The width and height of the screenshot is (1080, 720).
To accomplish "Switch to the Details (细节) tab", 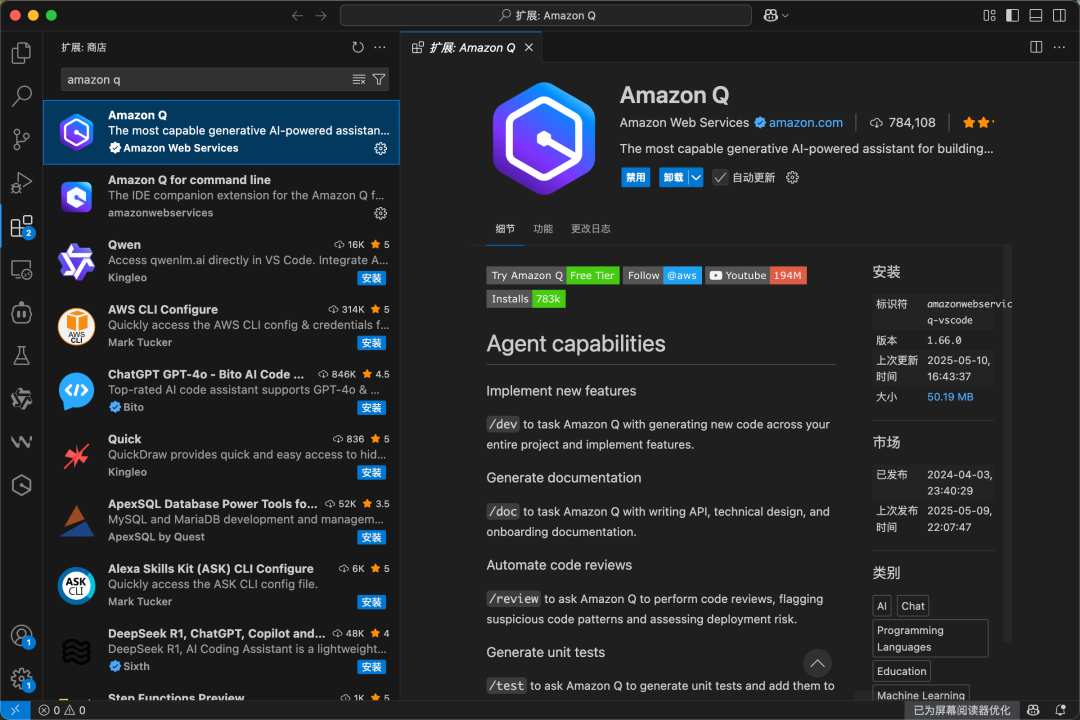I will pos(505,229).
